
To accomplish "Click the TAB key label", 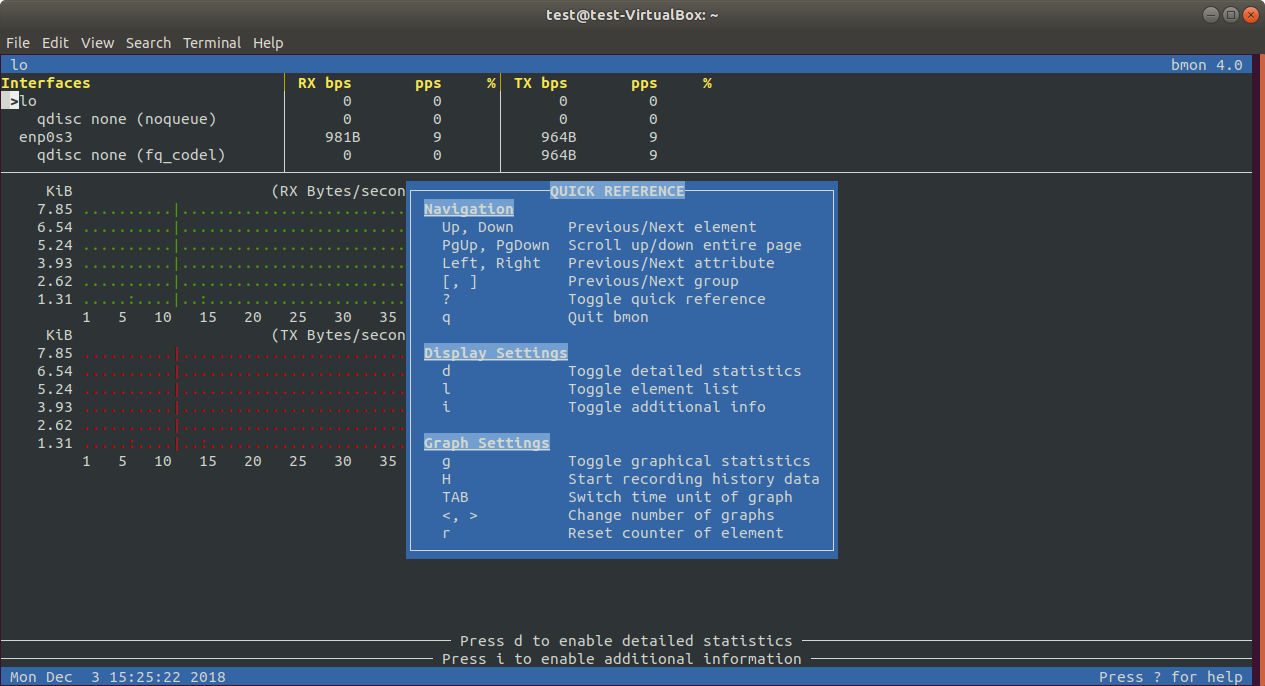I will [x=455, y=497].
